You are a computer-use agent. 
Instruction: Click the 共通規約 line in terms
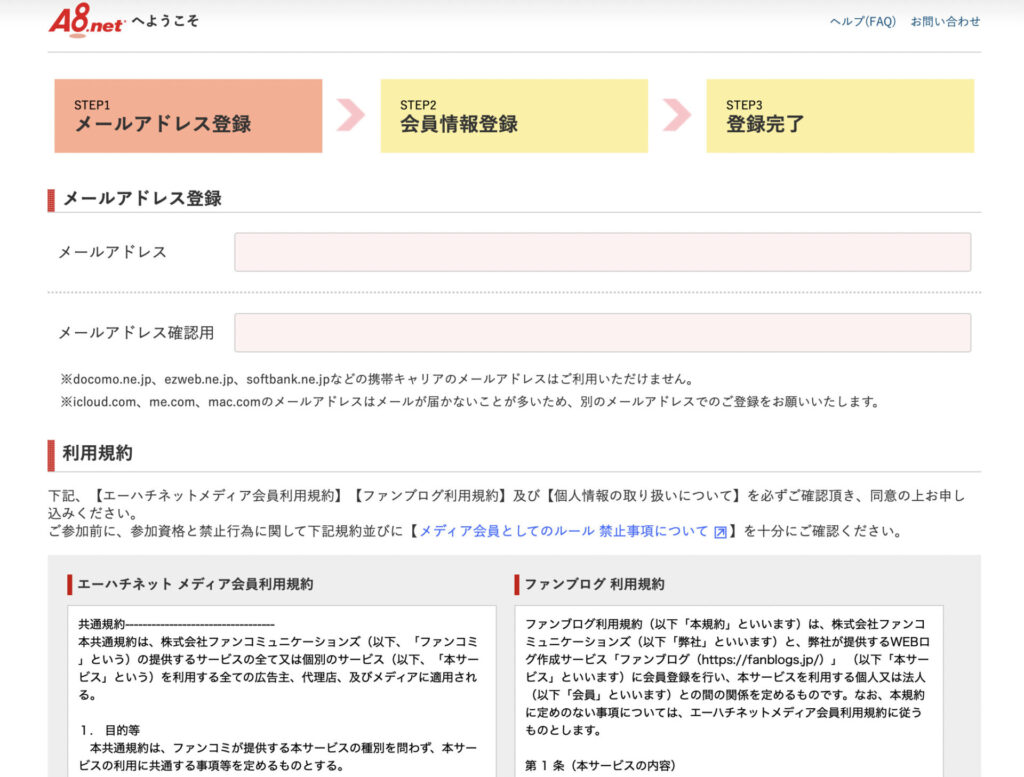pos(176,624)
